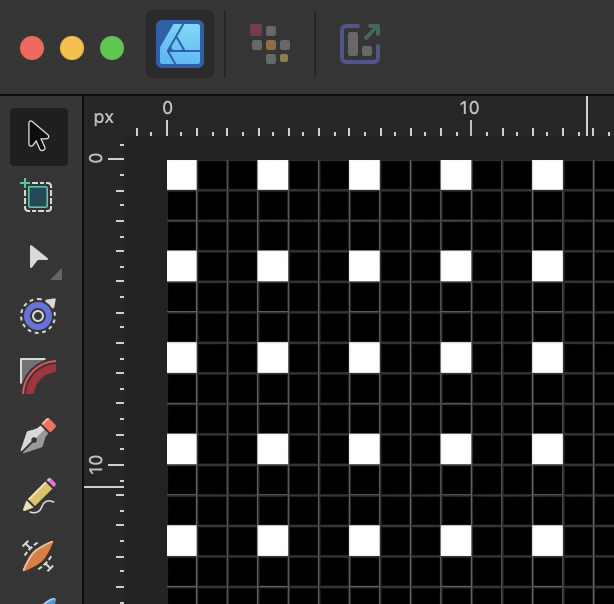Open the Node tool flyout triangle
The width and height of the screenshot is (614, 604).
pos(57,275)
